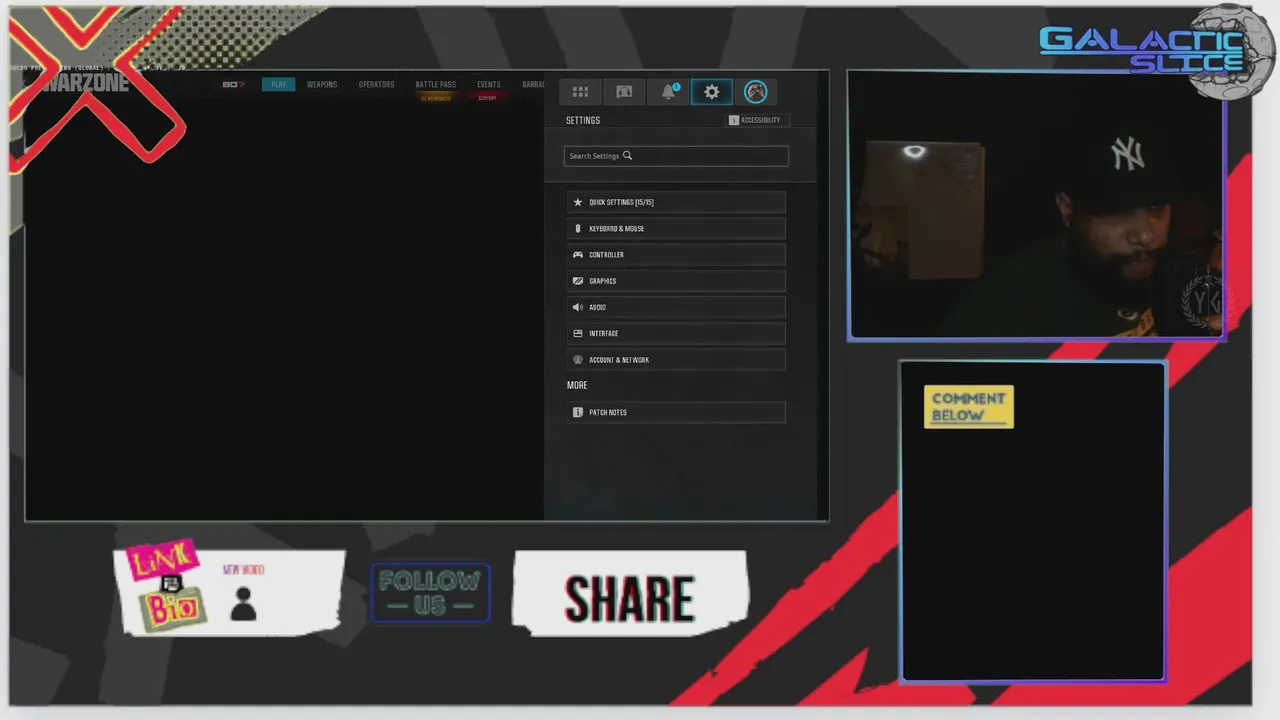Open Patch Notes under More
1280x720 pixels.
676,412
